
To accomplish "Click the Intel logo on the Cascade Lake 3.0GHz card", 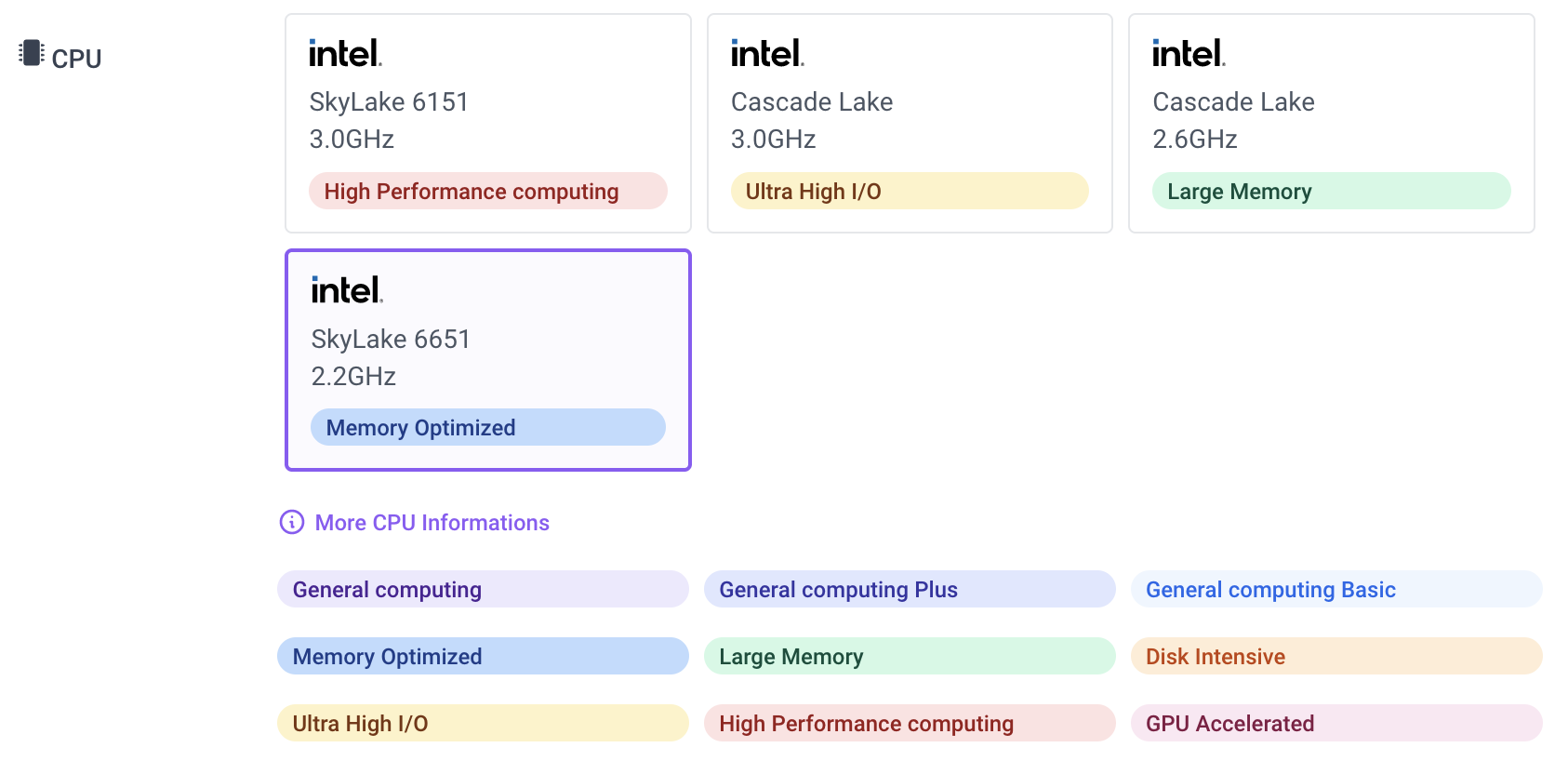I will click(x=764, y=53).
